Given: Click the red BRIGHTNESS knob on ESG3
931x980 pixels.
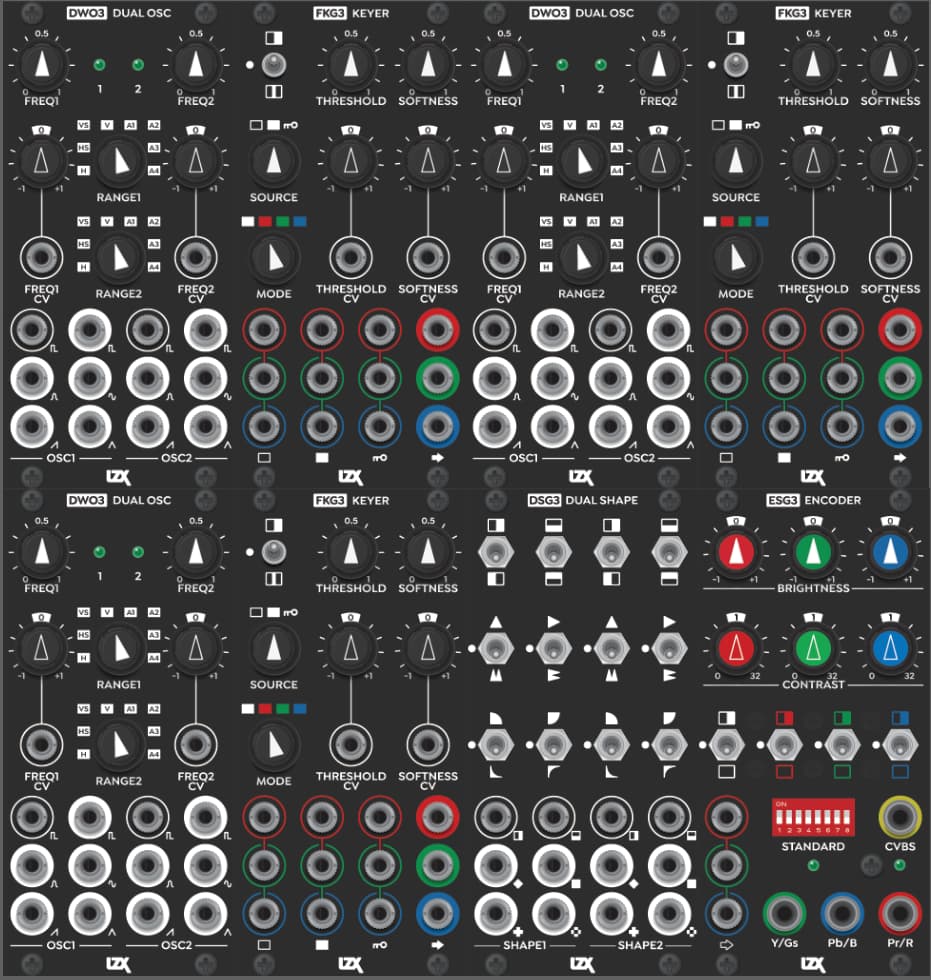Looking at the screenshot, I should coord(736,552).
